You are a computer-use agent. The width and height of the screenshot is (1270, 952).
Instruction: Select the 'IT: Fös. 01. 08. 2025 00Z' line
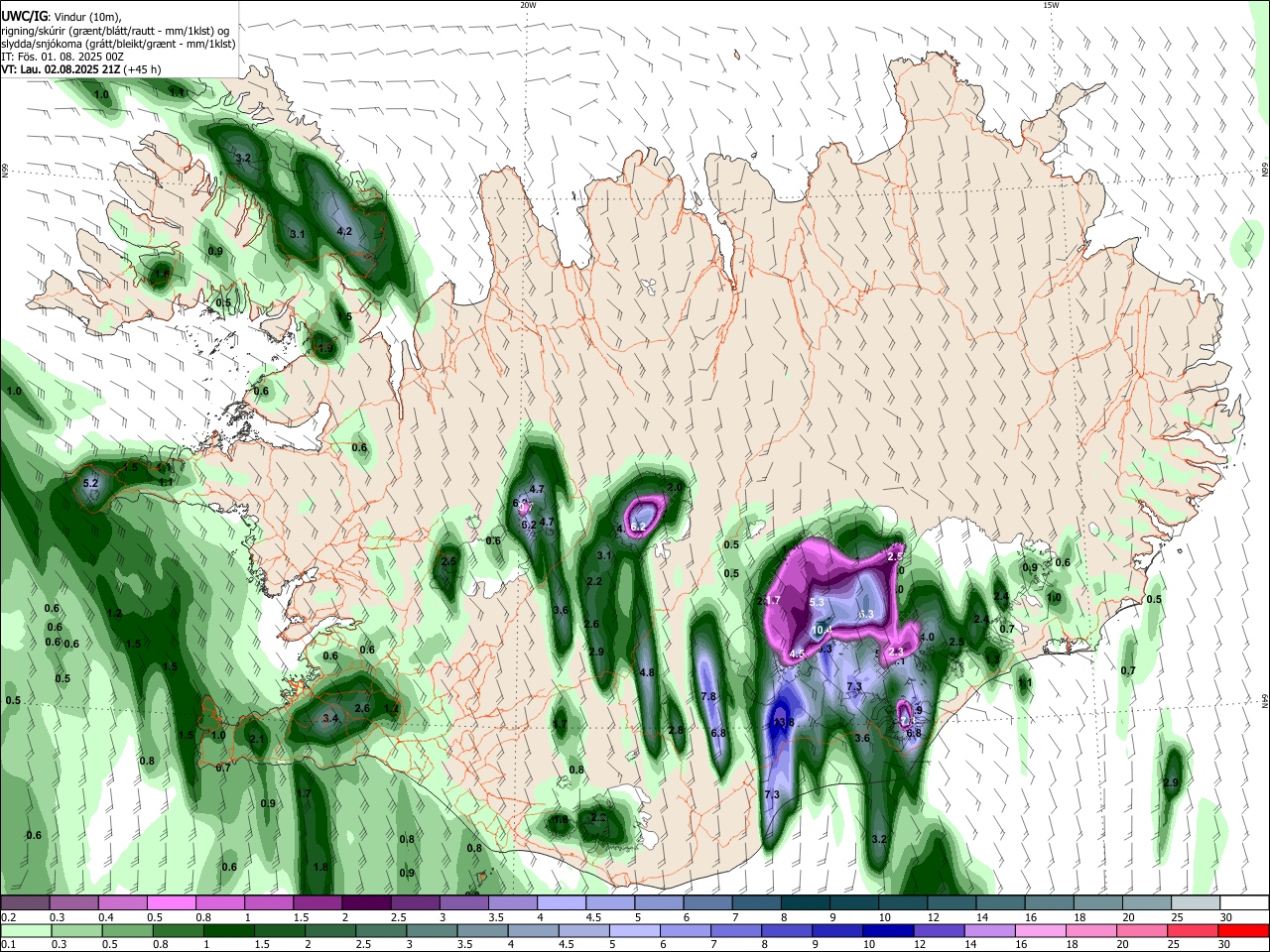(x=63, y=57)
